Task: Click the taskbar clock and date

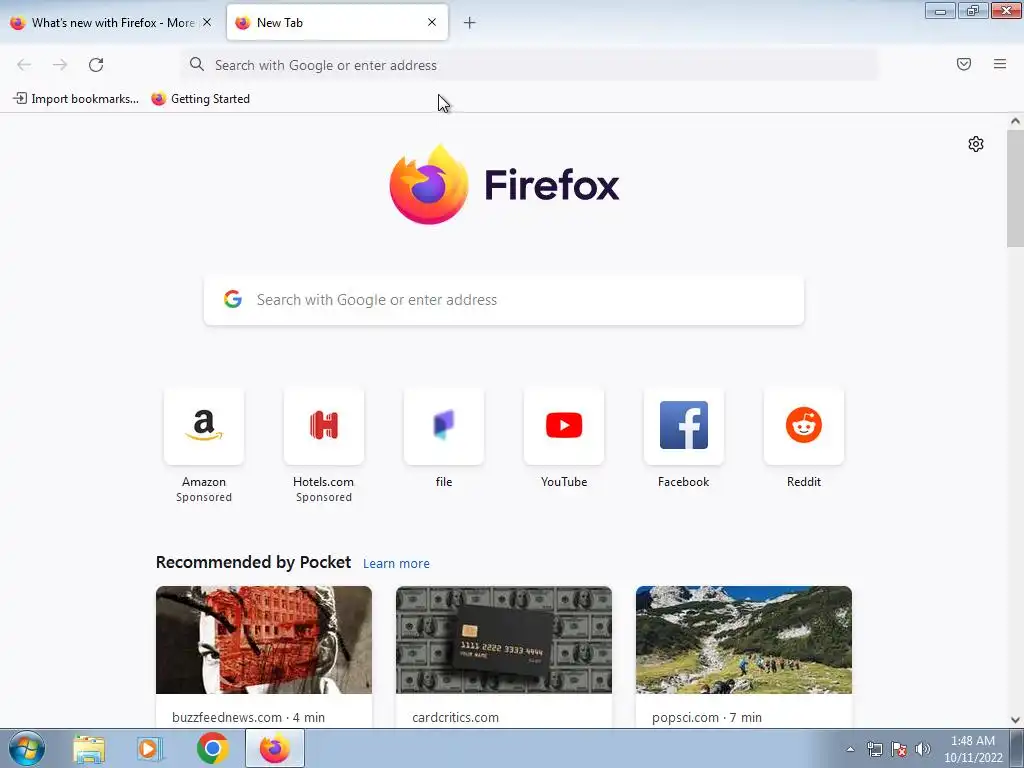Action: 973,749
